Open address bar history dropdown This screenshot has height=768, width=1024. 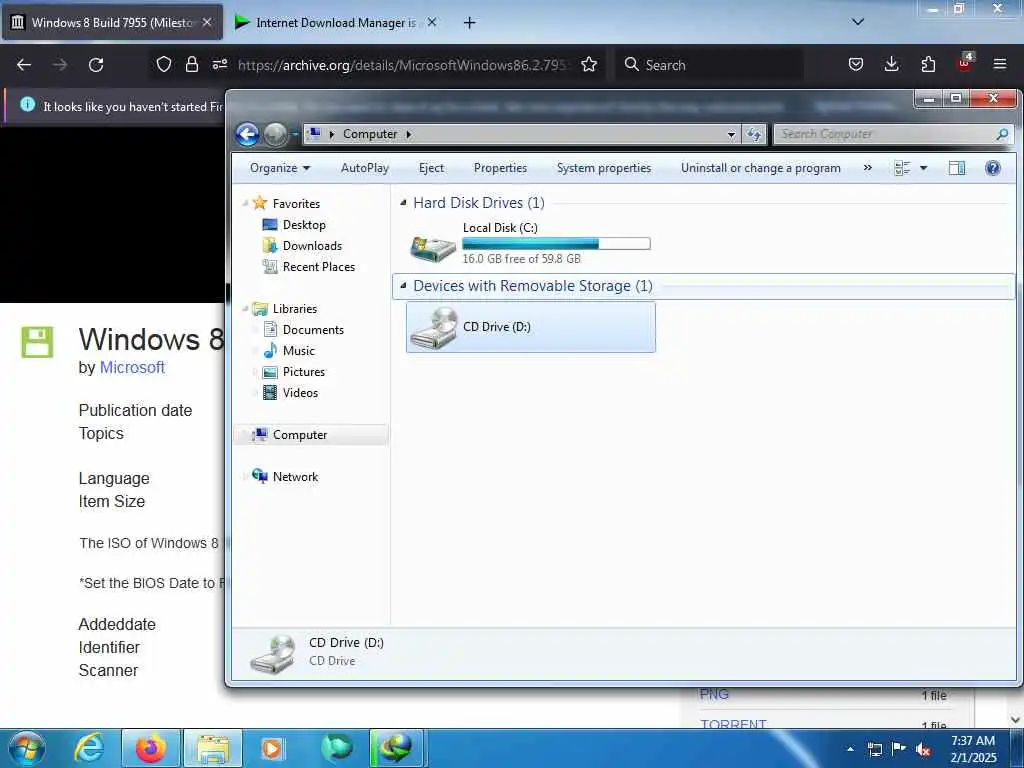[731, 135]
